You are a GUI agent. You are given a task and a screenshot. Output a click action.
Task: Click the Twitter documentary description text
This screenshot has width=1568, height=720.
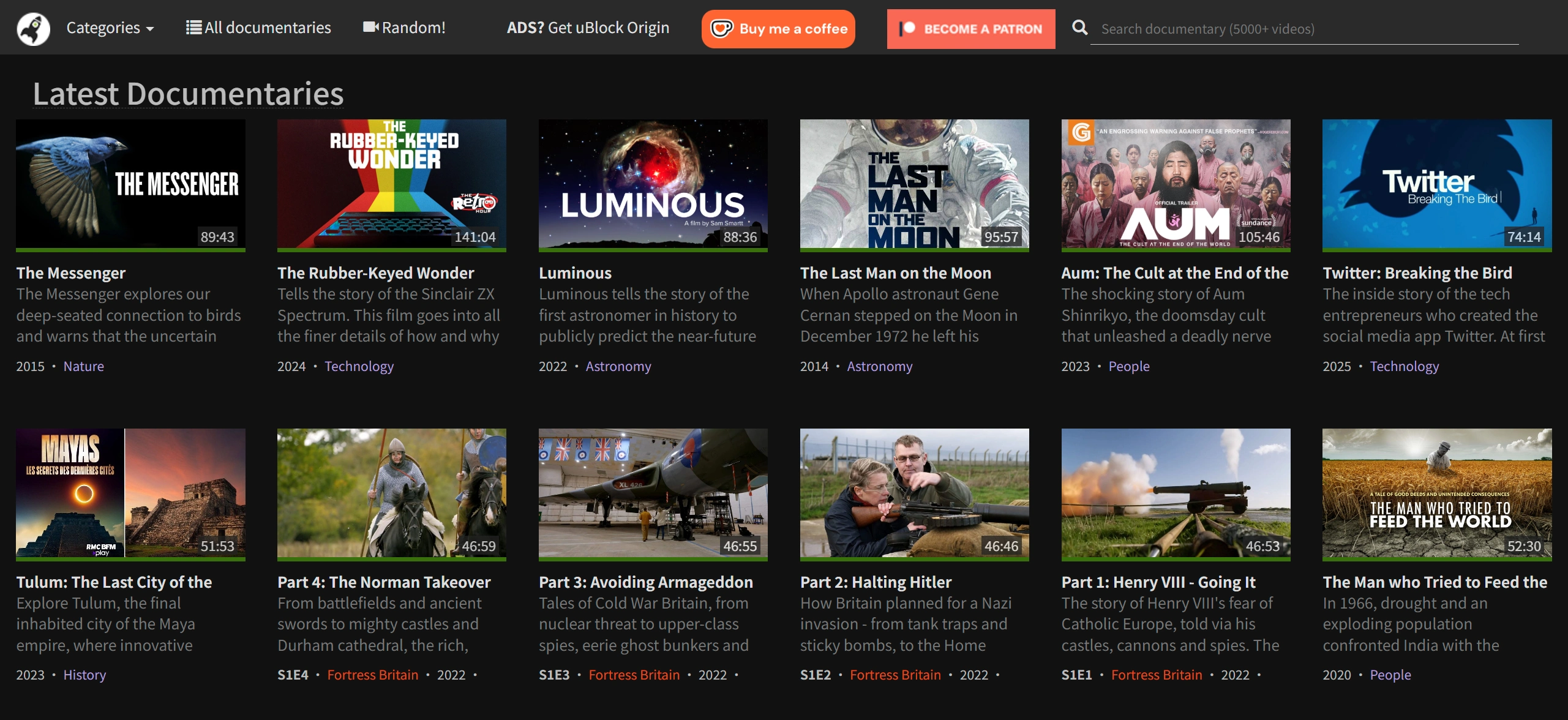(1434, 315)
